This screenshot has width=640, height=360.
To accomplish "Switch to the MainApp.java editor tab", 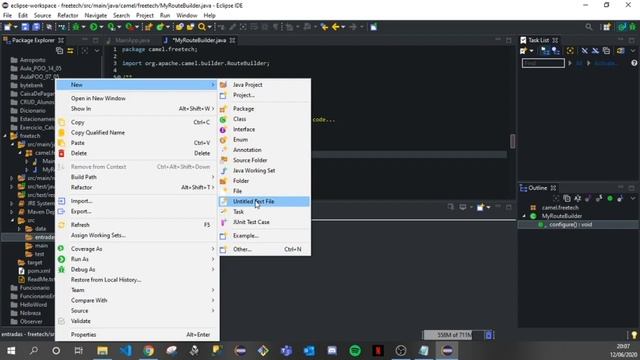I will (132, 40).
